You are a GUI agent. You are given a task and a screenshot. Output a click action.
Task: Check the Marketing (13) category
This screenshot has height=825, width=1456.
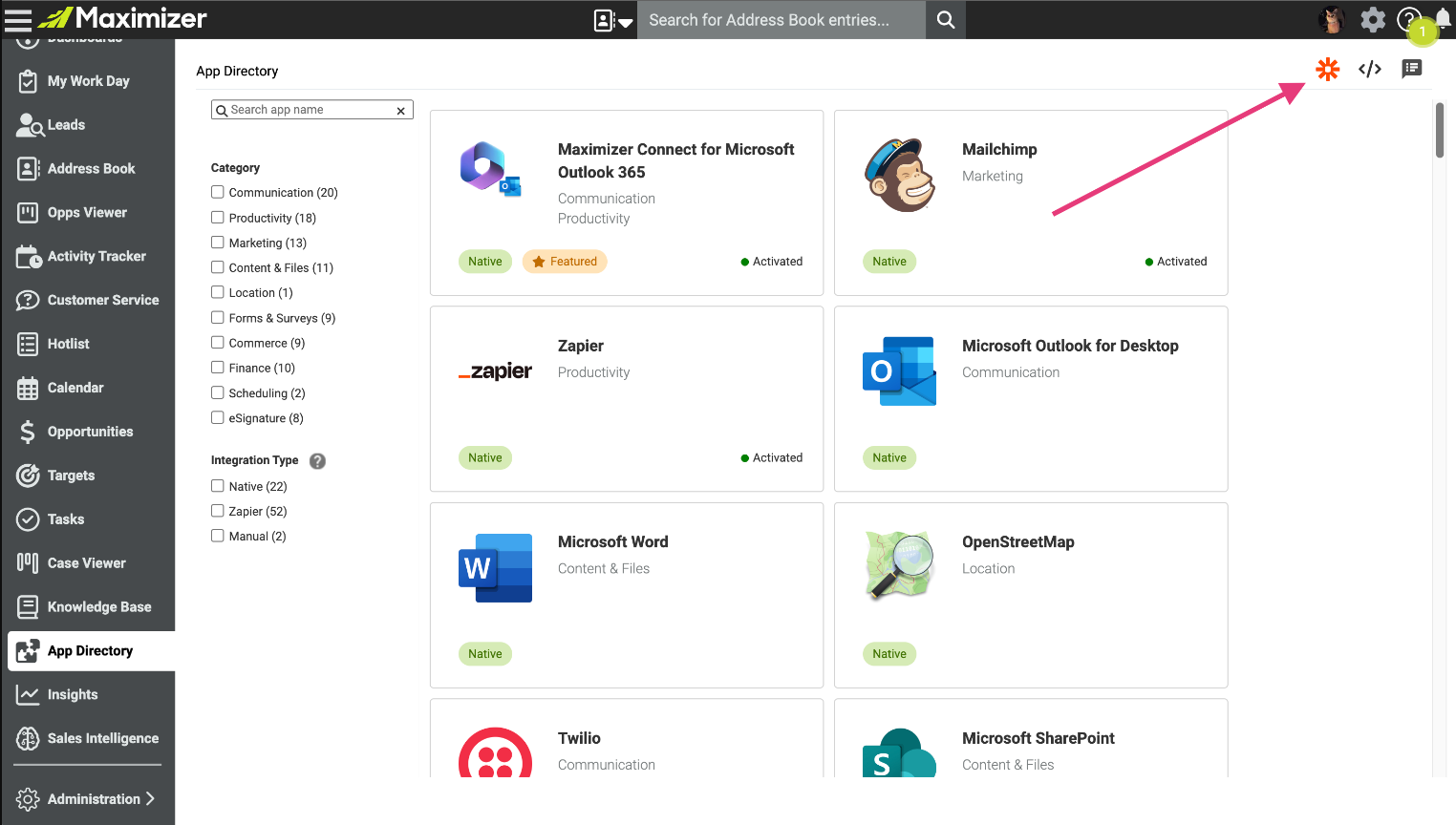(x=218, y=243)
